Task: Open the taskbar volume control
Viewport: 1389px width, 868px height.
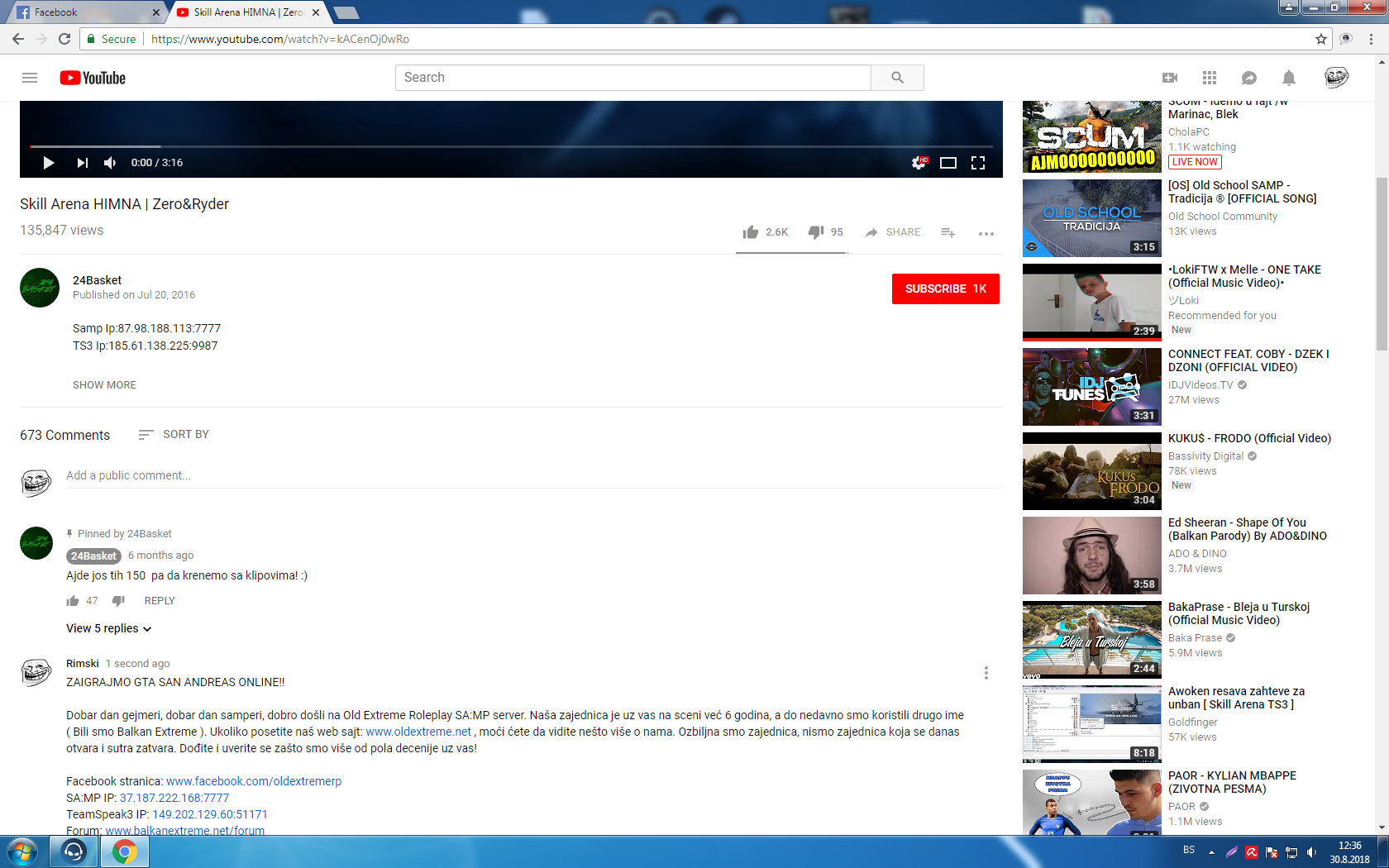Action: click(1311, 852)
